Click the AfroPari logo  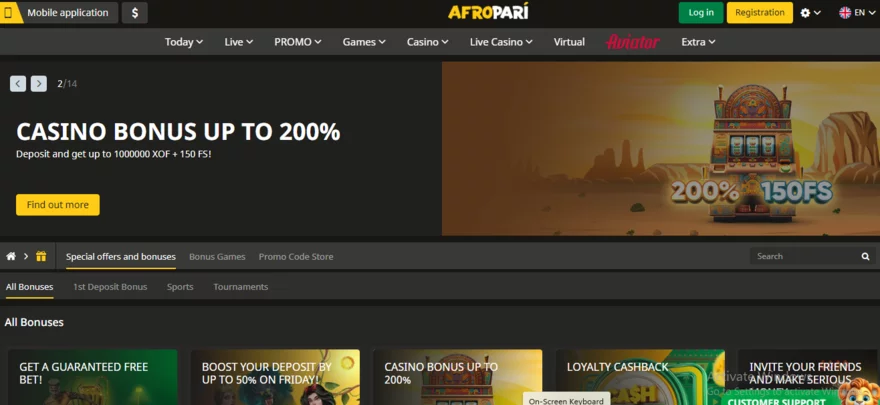coord(488,12)
